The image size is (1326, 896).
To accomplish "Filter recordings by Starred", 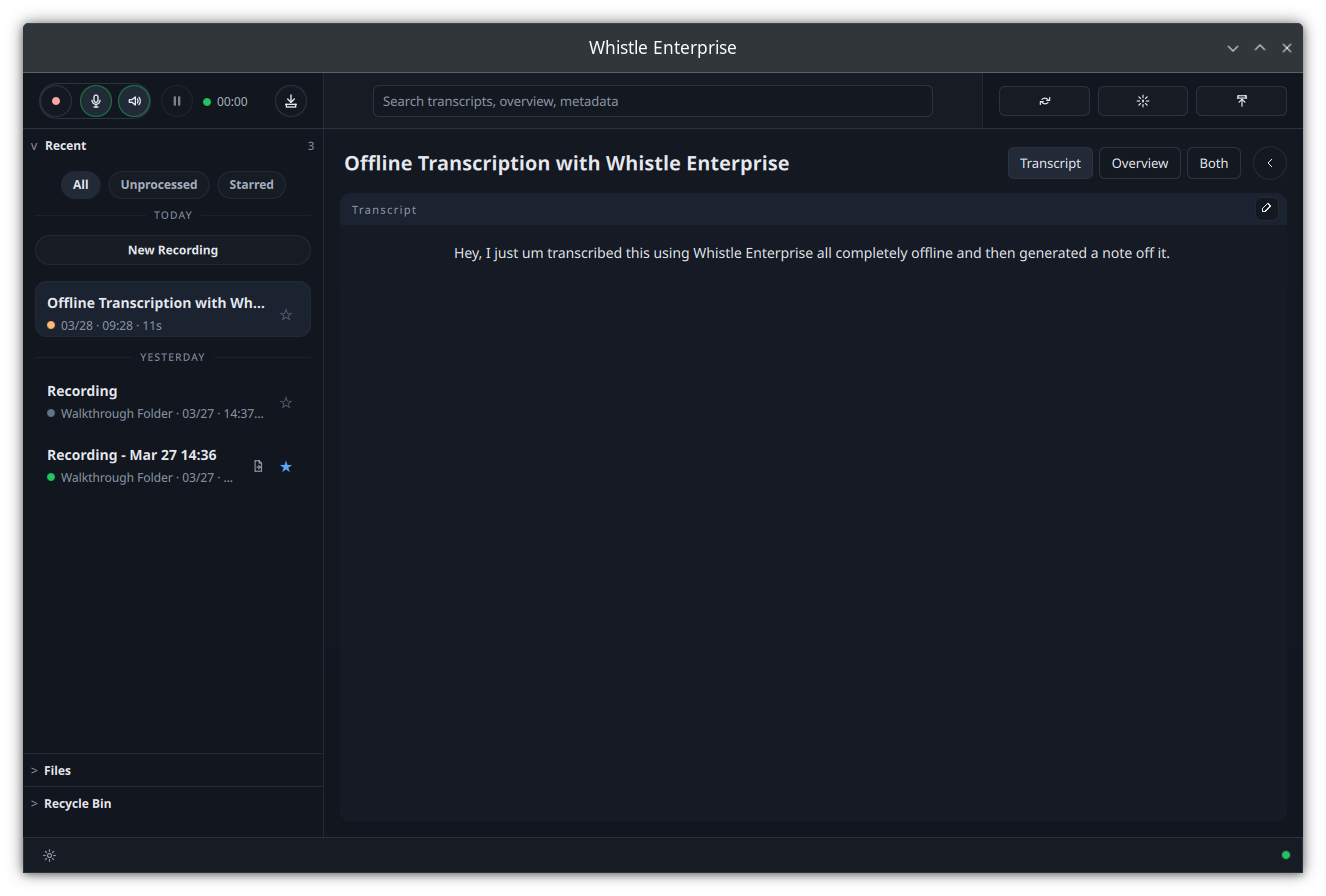I will pyautogui.click(x=251, y=184).
